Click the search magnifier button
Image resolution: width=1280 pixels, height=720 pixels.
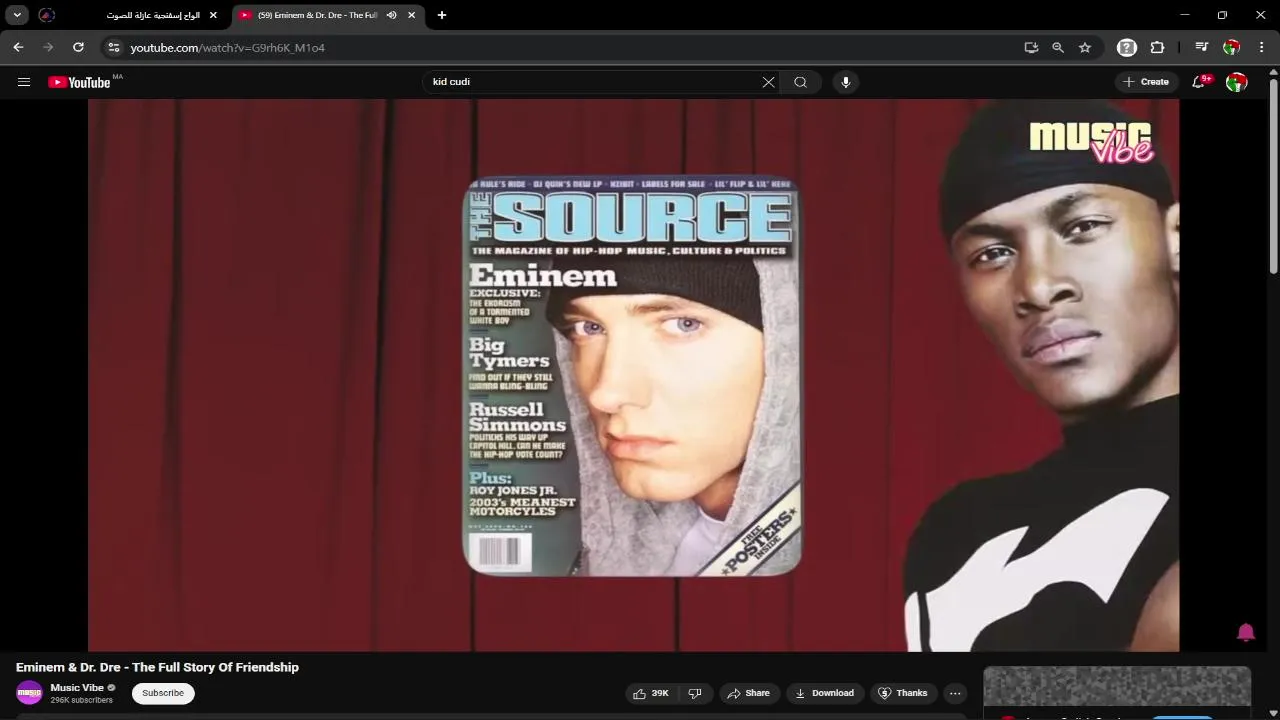click(x=800, y=82)
